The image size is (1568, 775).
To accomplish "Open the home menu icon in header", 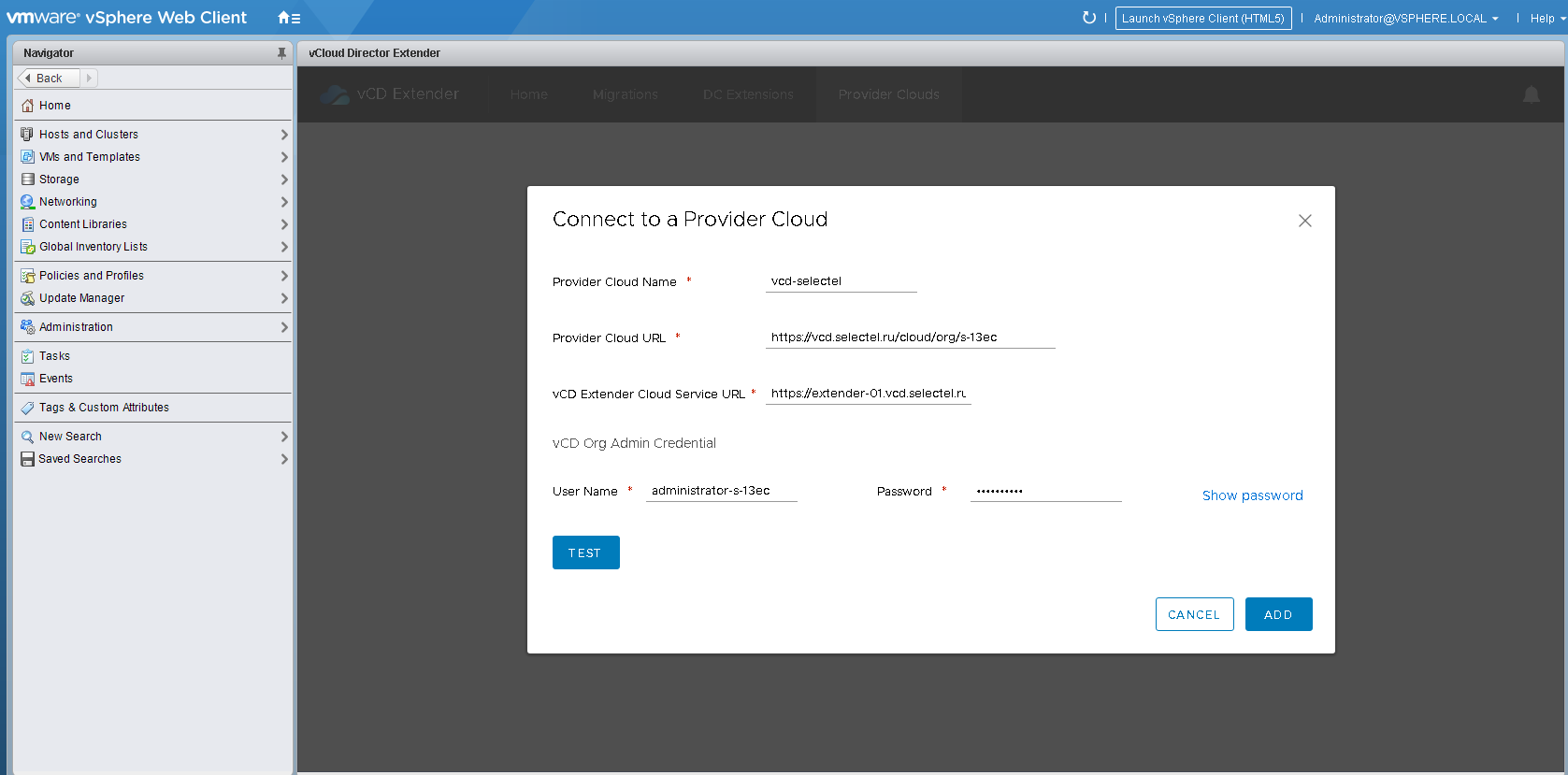I will [x=289, y=18].
